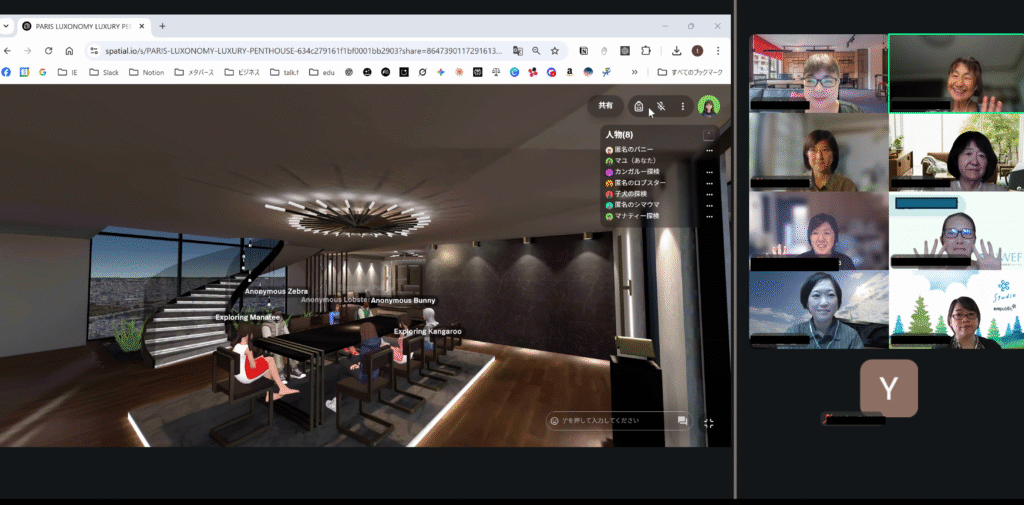Toggle the muted microphone in Spatial

661,105
